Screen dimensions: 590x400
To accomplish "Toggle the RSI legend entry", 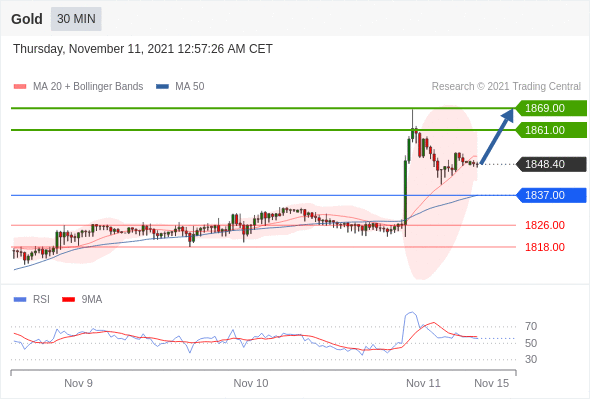I will click(x=31, y=300).
